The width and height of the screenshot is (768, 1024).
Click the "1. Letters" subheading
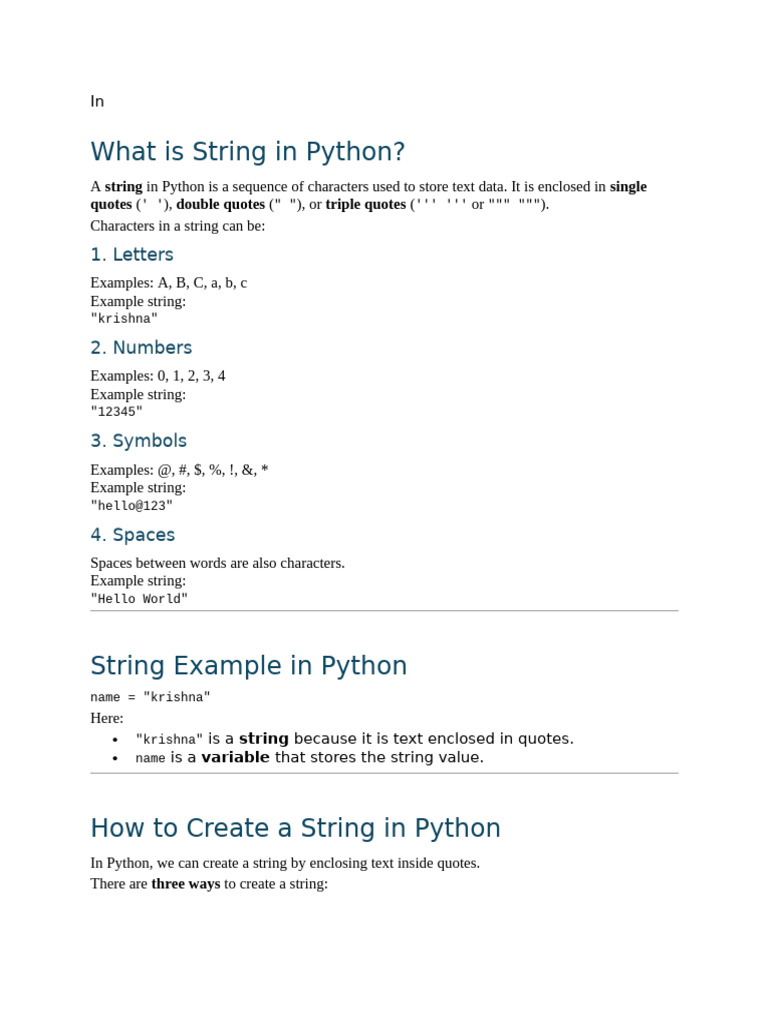click(x=131, y=255)
